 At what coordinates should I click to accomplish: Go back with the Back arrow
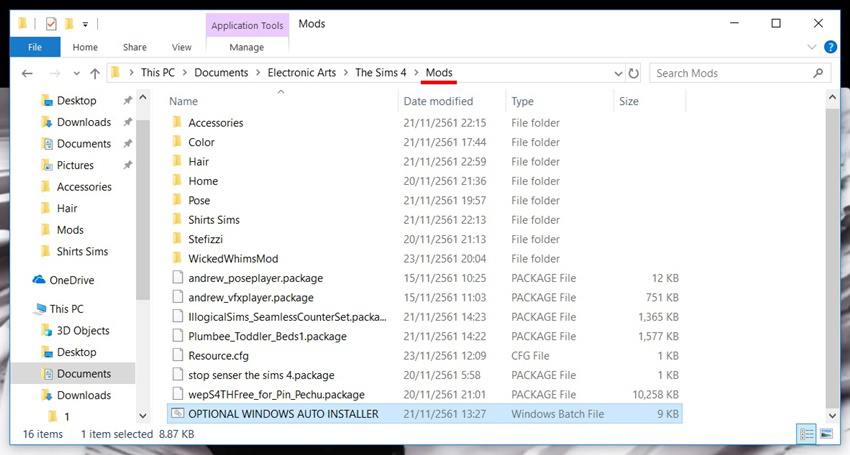[27, 73]
